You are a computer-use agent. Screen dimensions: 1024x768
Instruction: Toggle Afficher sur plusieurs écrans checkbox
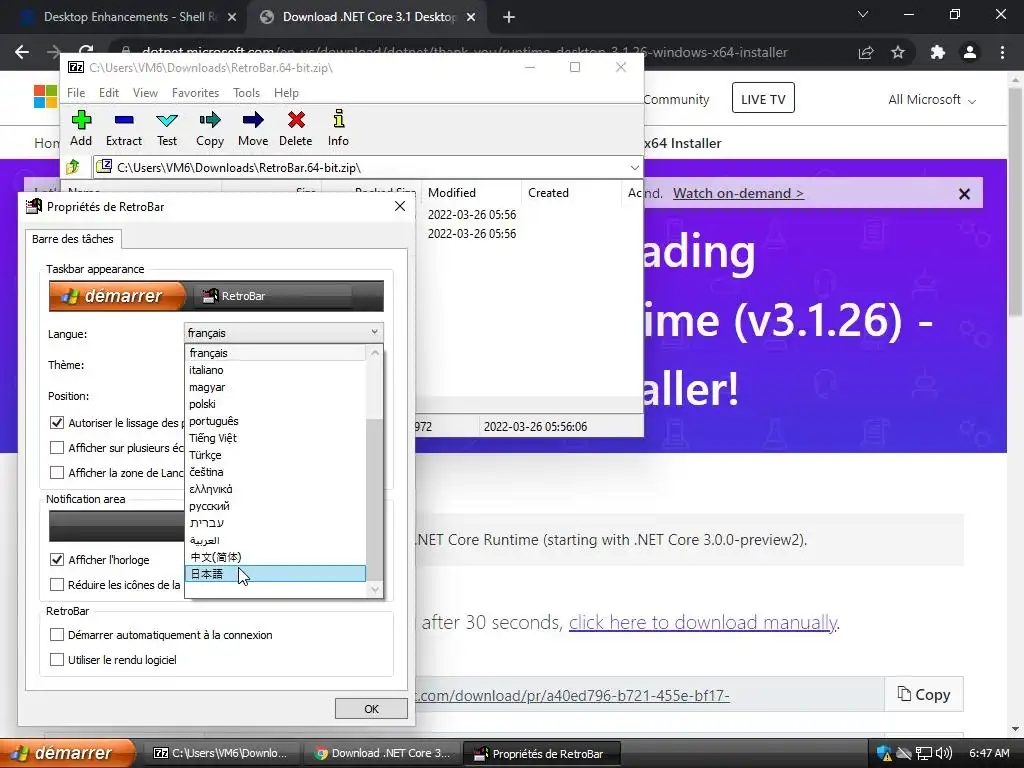coord(57,447)
